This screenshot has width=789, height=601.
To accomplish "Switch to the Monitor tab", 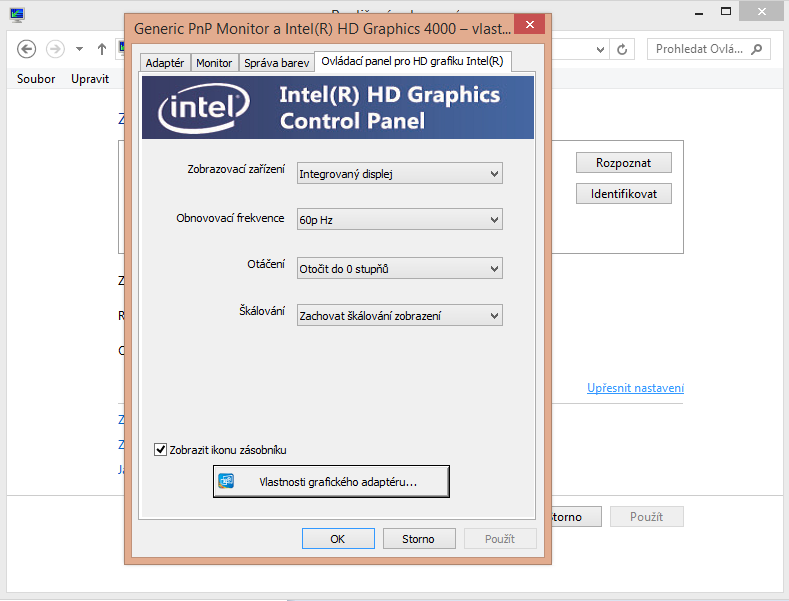I will point(214,63).
